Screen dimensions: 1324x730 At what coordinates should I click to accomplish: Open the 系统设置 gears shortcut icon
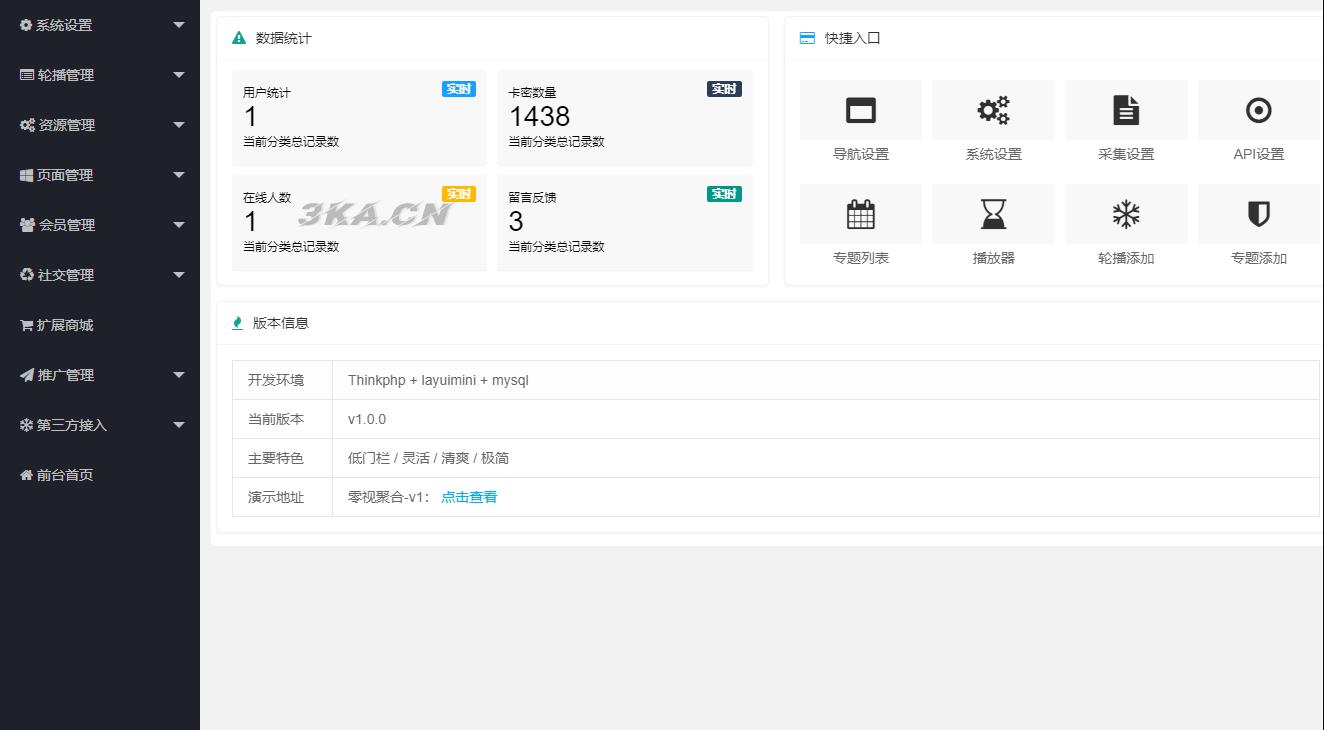993,110
